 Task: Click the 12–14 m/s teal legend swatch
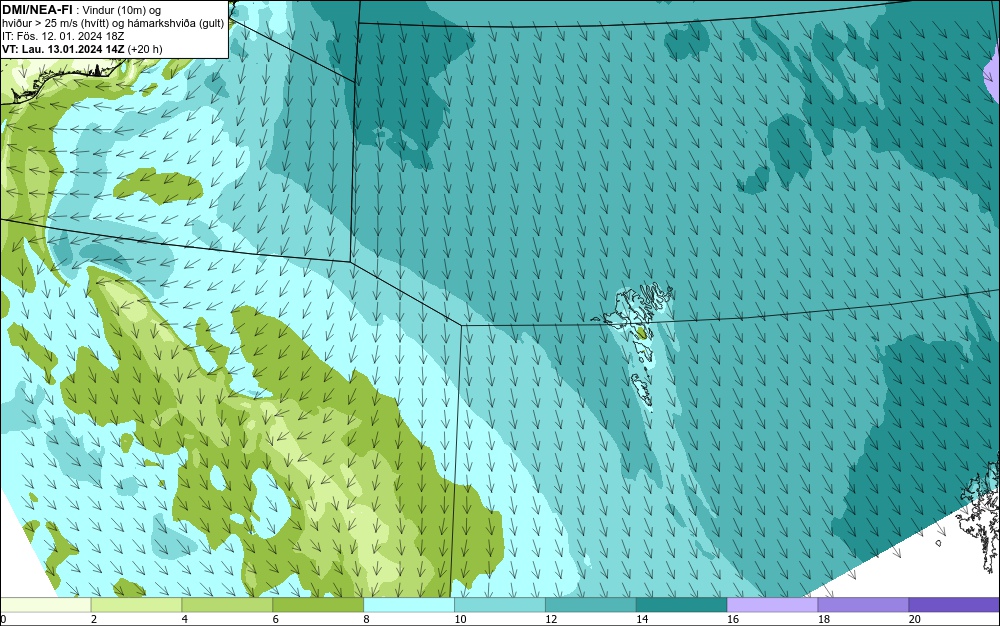tap(591, 604)
